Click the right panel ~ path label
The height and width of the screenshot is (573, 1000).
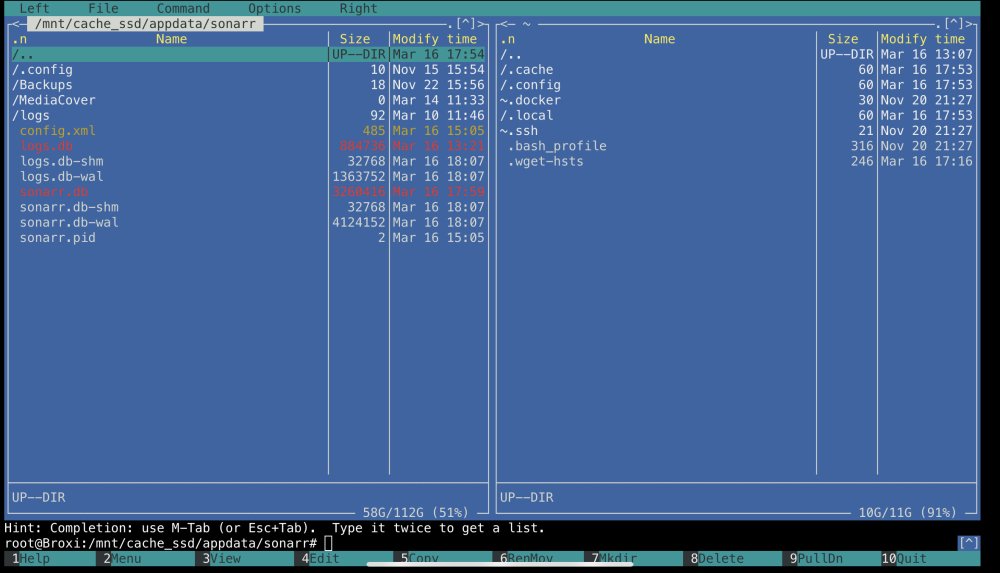coord(526,24)
